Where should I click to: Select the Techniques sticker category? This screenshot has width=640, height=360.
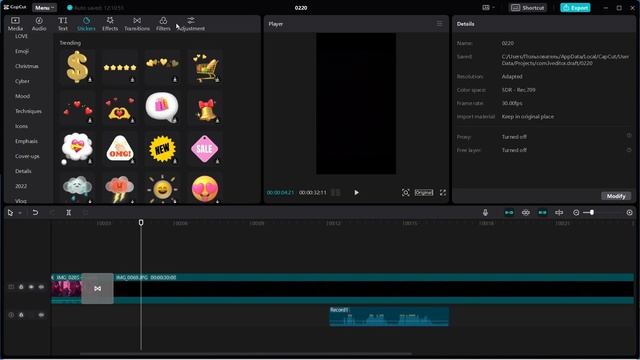[x=28, y=111]
